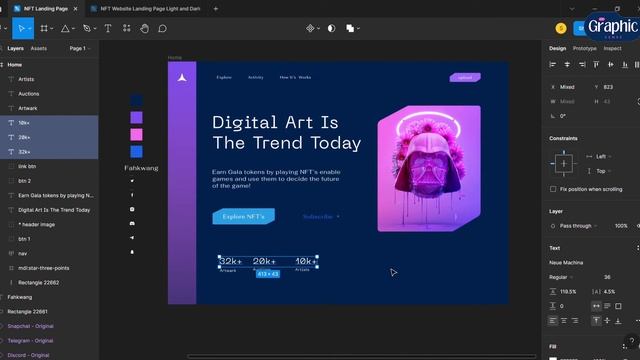
Task: Open the Regular font weight dropdown
Action: point(561,277)
